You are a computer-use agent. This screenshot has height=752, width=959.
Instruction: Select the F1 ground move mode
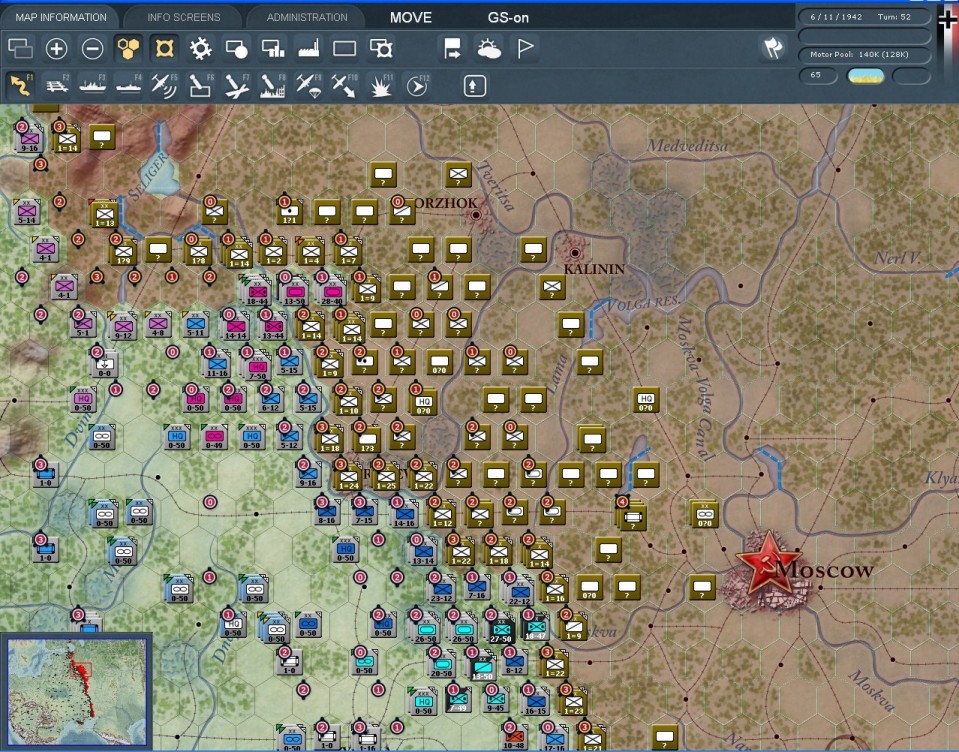coord(20,86)
